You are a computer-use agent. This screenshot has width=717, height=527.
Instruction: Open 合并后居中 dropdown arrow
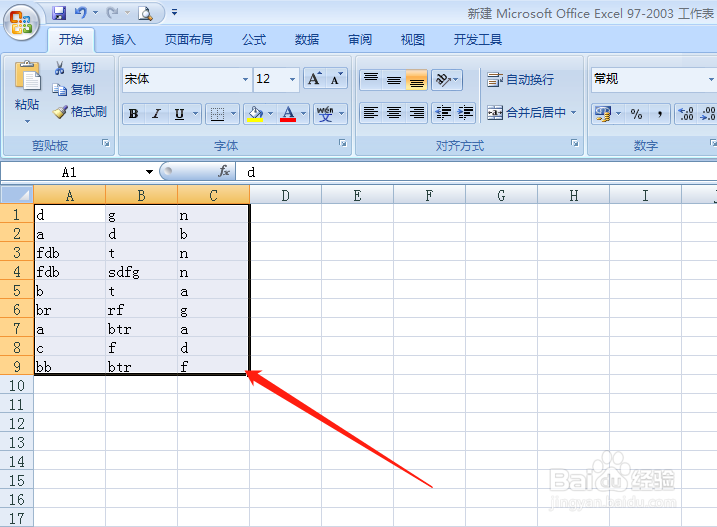[x=573, y=113]
